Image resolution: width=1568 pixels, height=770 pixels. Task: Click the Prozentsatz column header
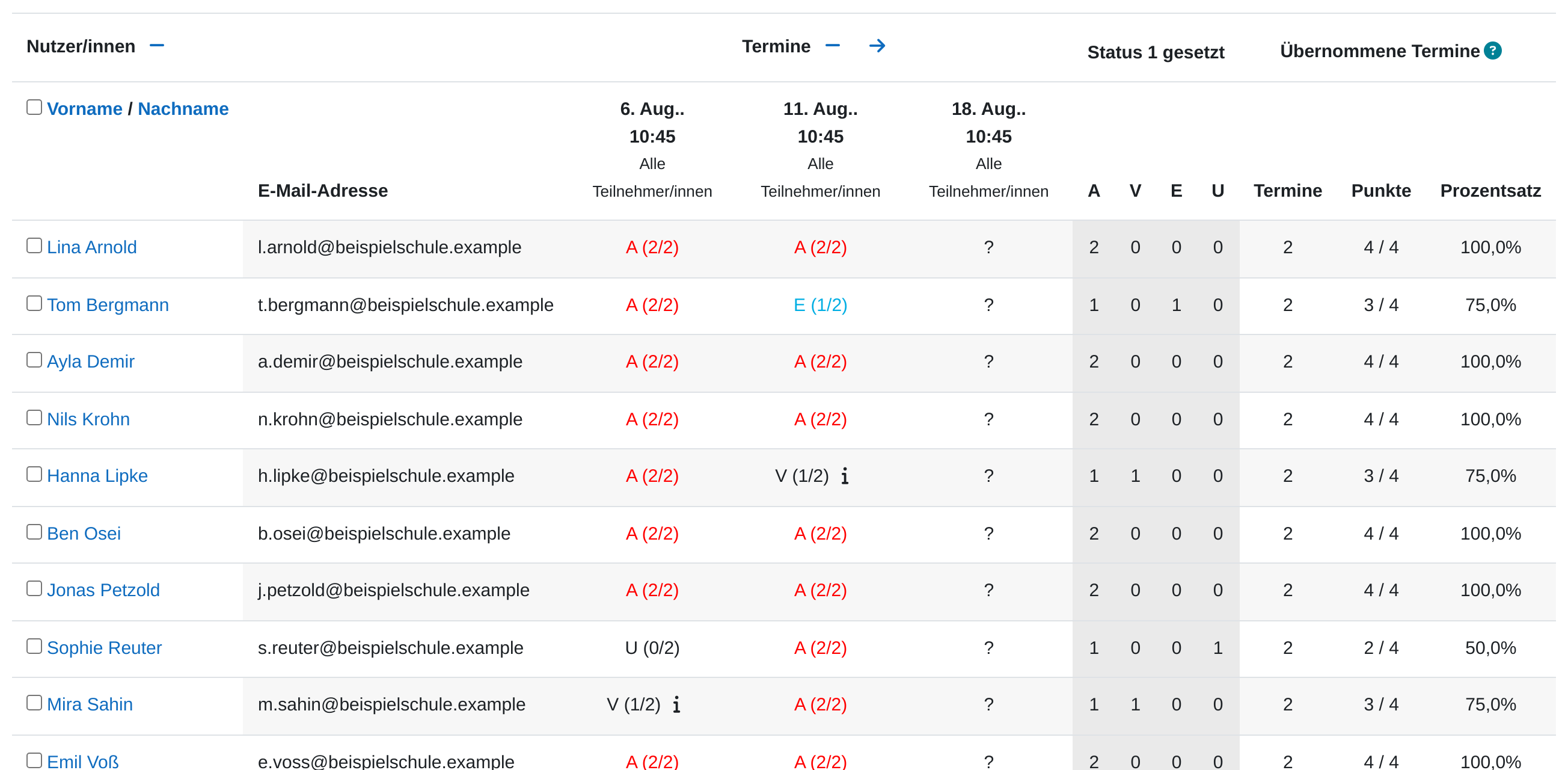(1490, 191)
